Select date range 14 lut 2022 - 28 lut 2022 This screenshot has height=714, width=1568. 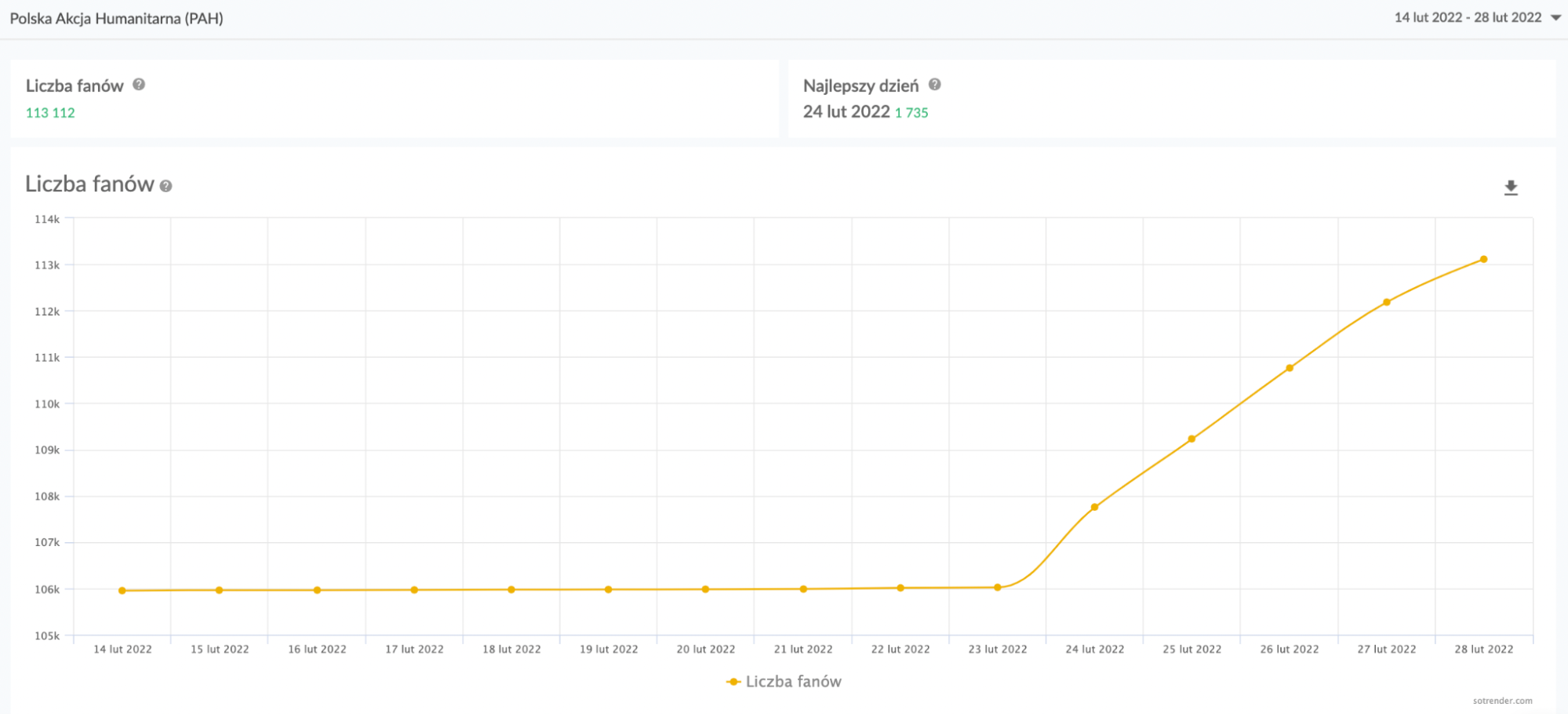coord(1467,18)
